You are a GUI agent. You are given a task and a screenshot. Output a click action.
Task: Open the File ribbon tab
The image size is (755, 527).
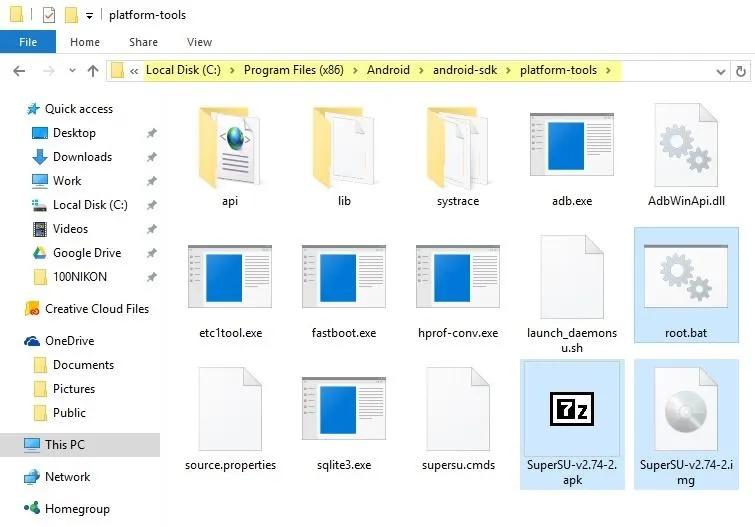point(28,42)
